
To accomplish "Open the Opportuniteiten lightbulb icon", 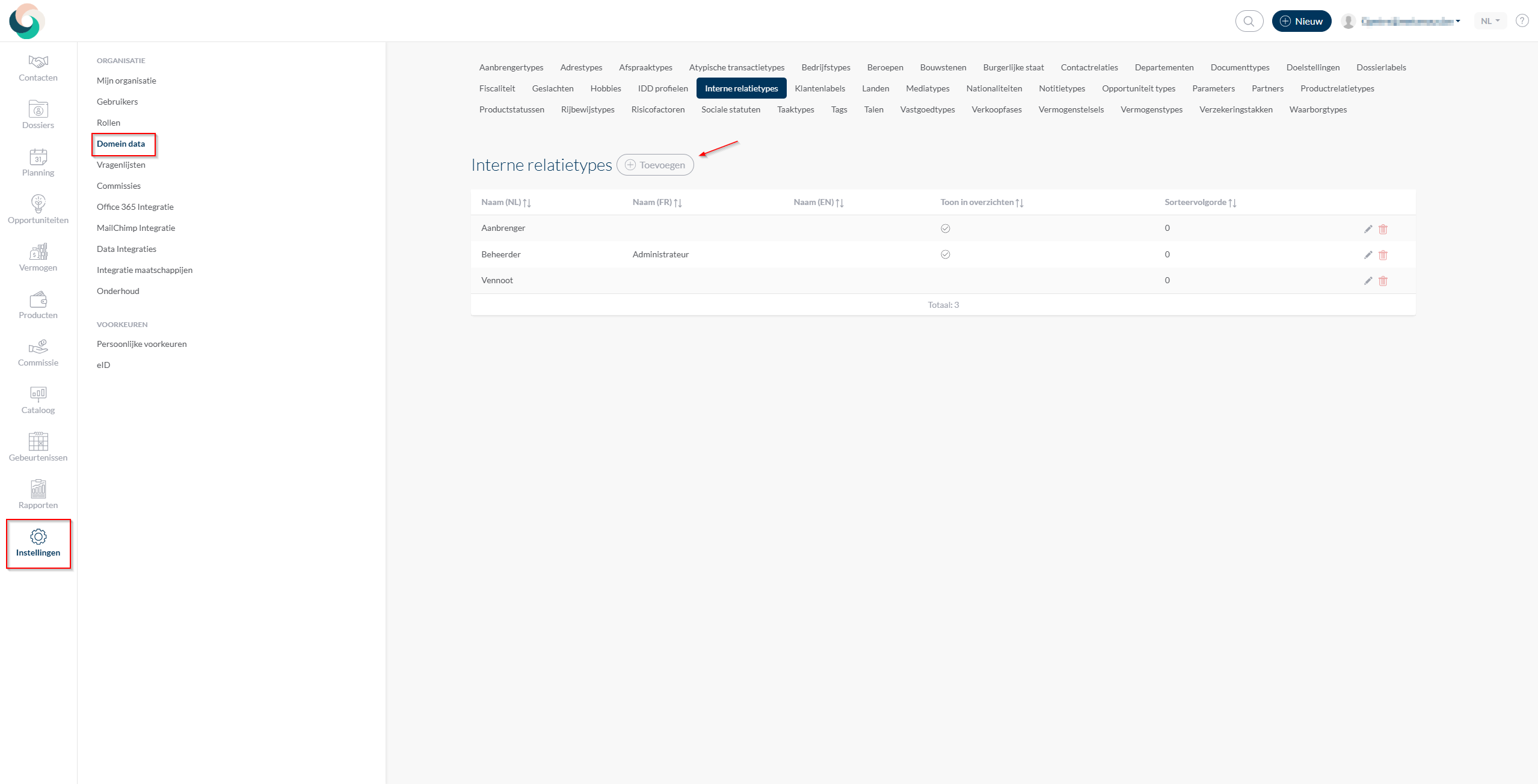I will [38, 204].
